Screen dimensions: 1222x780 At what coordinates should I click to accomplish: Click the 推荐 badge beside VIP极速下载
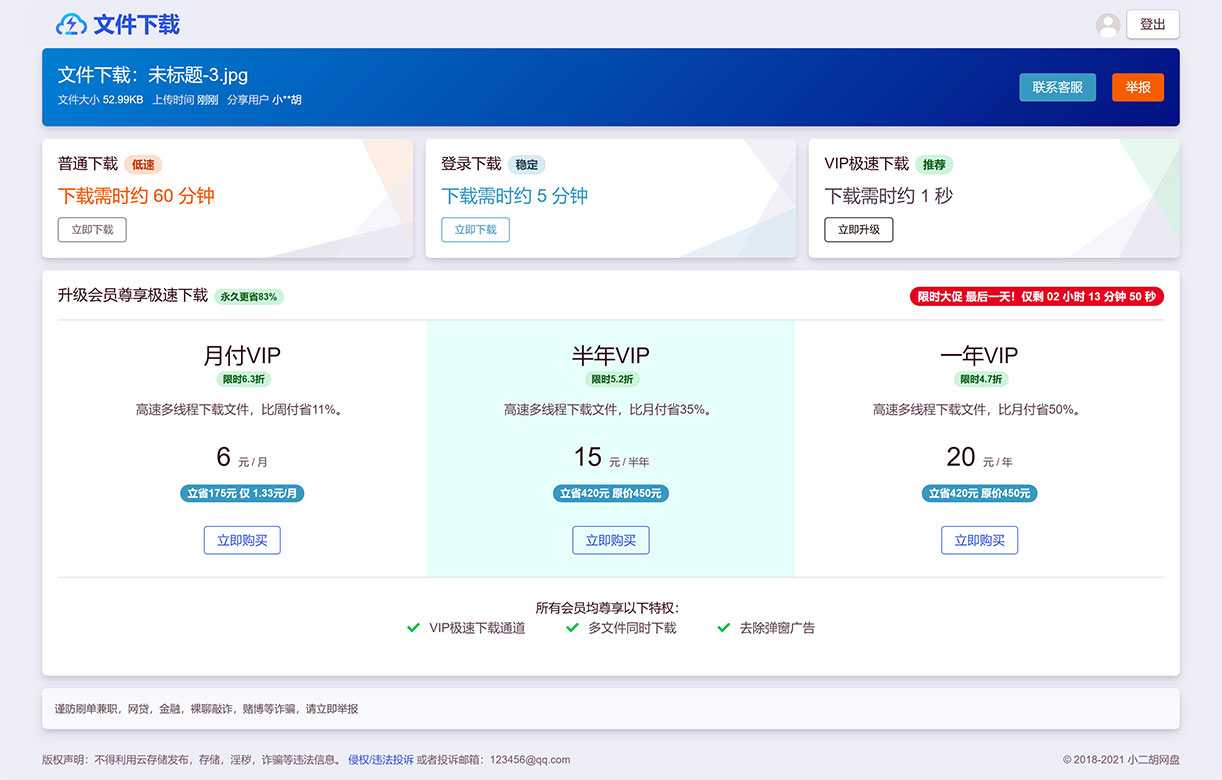click(933, 164)
